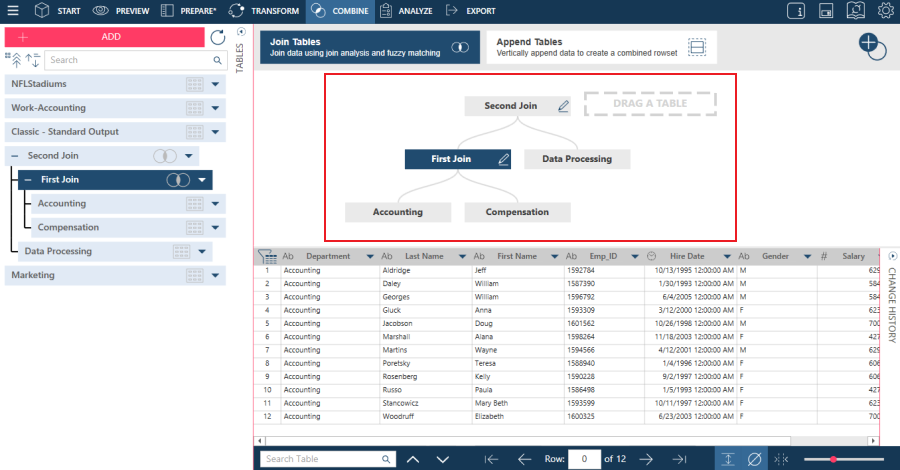Collapse the Tables panel arrow
This screenshot has width=900, height=470.
[x=241, y=32]
